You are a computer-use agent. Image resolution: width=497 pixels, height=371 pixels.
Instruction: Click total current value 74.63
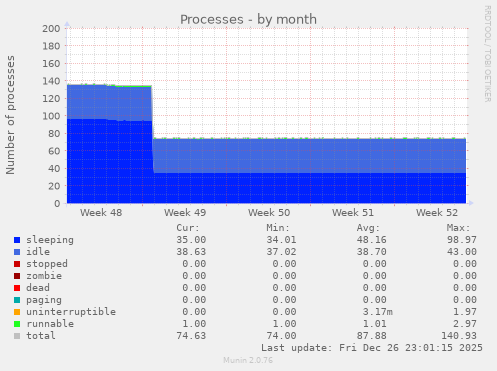tap(191, 336)
